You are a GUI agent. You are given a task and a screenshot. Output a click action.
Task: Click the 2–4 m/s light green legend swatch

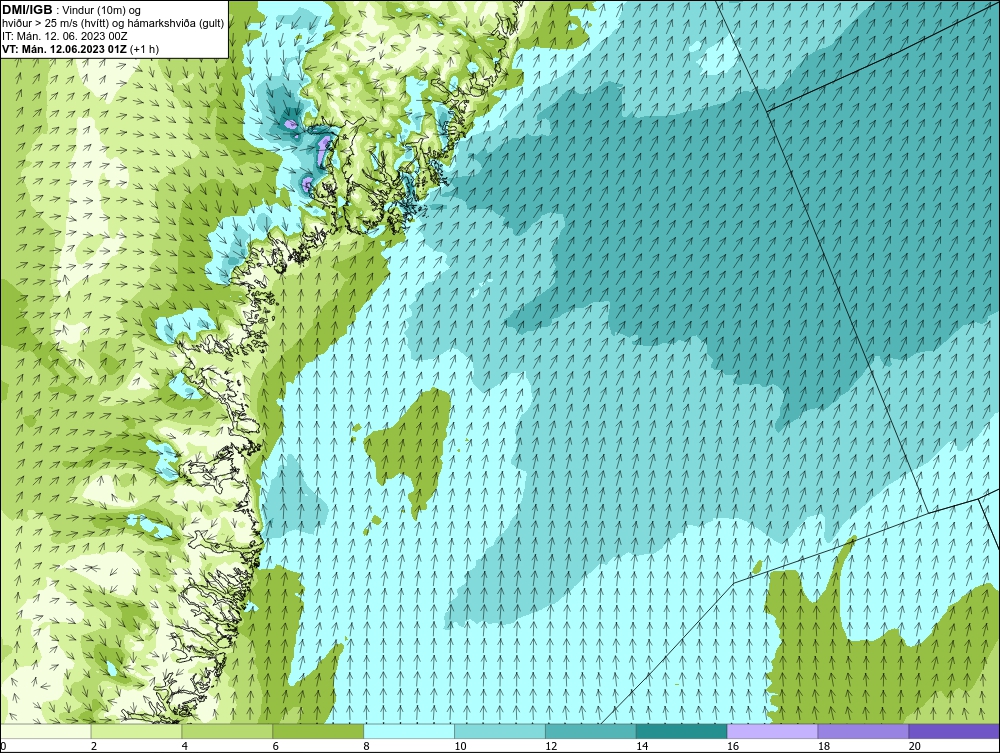(x=136, y=731)
